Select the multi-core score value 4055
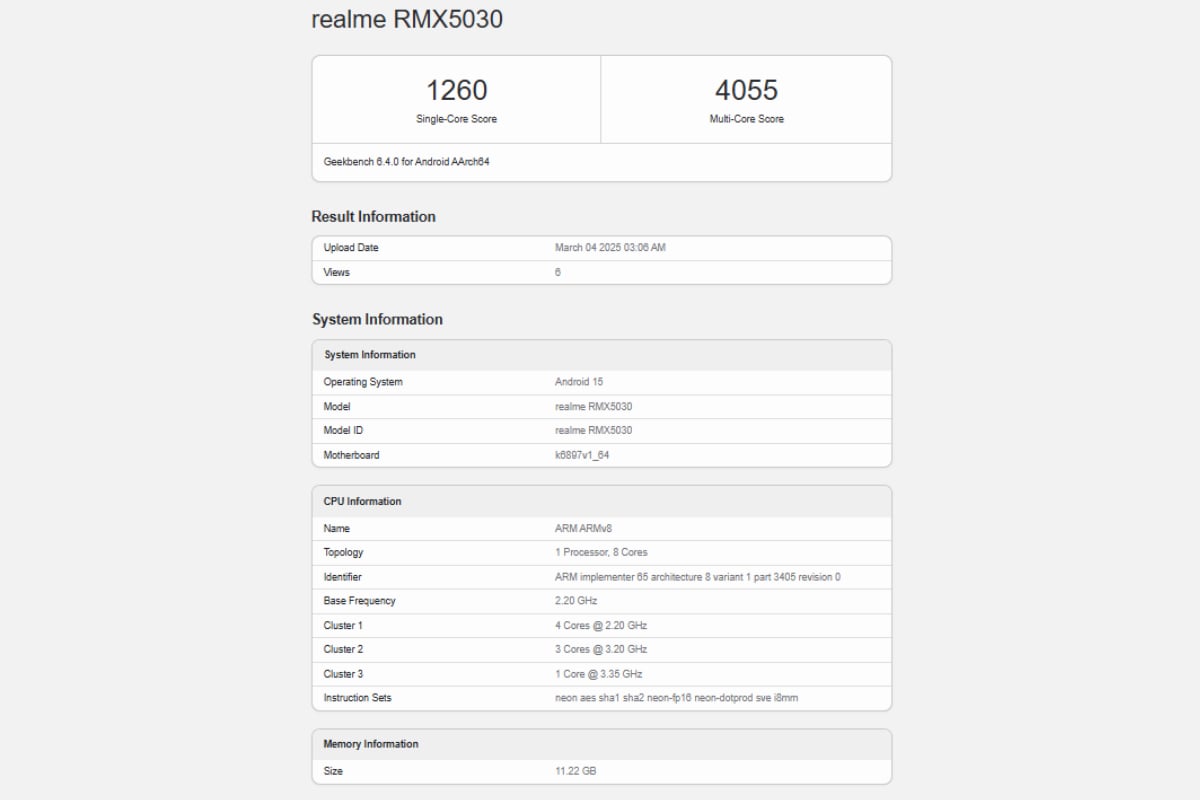1200x800 pixels. coord(746,90)
